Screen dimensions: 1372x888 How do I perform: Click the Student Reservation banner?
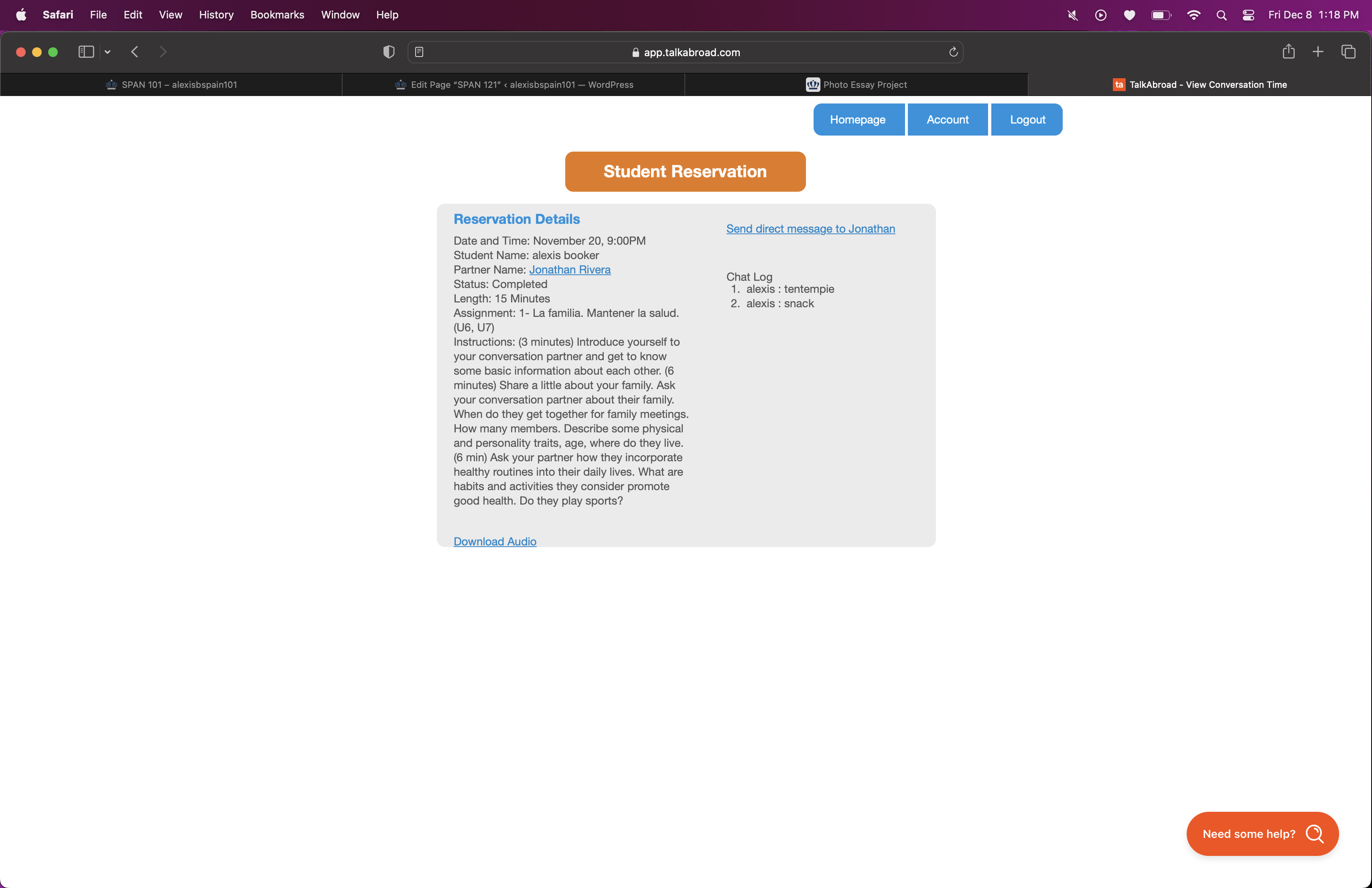685,171
